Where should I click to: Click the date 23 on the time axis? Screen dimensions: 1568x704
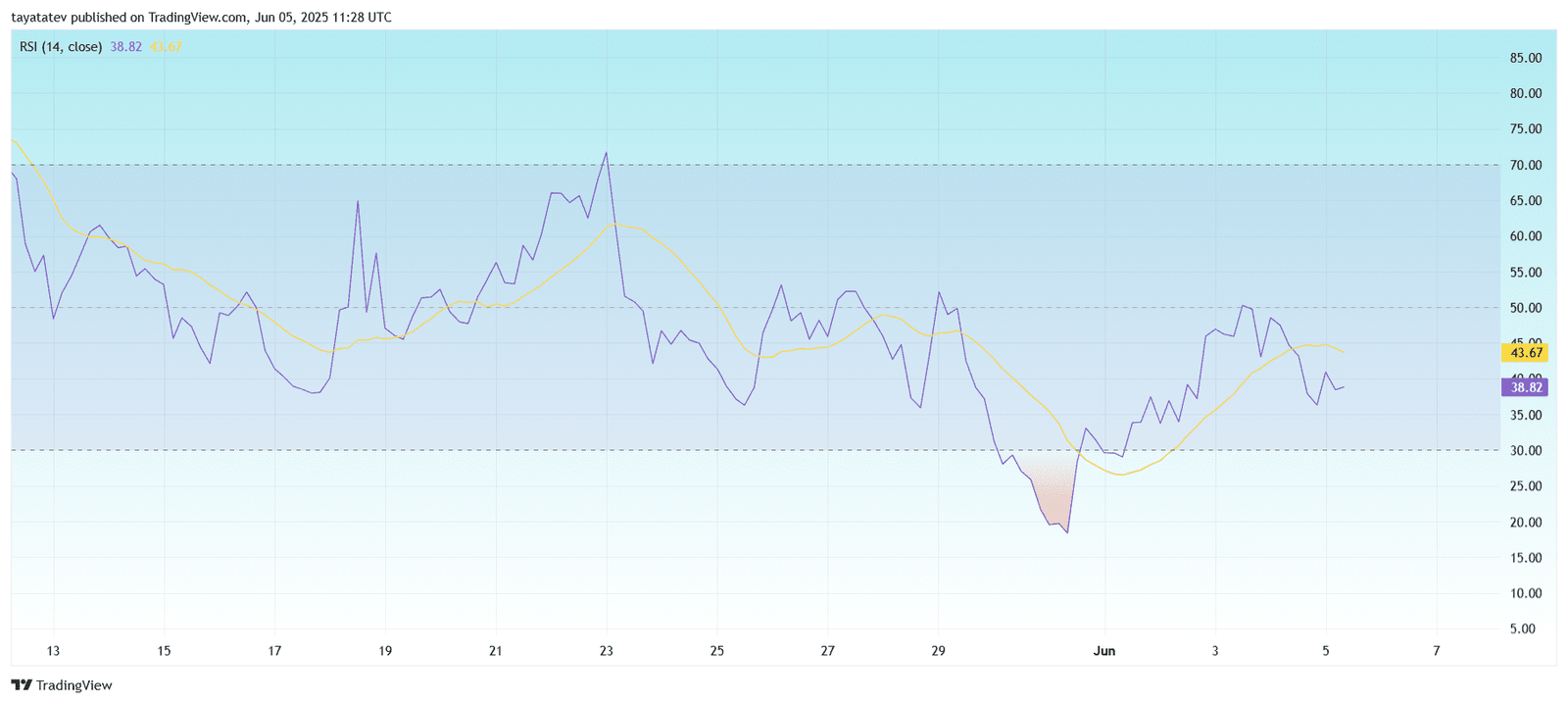pos(607,651)
